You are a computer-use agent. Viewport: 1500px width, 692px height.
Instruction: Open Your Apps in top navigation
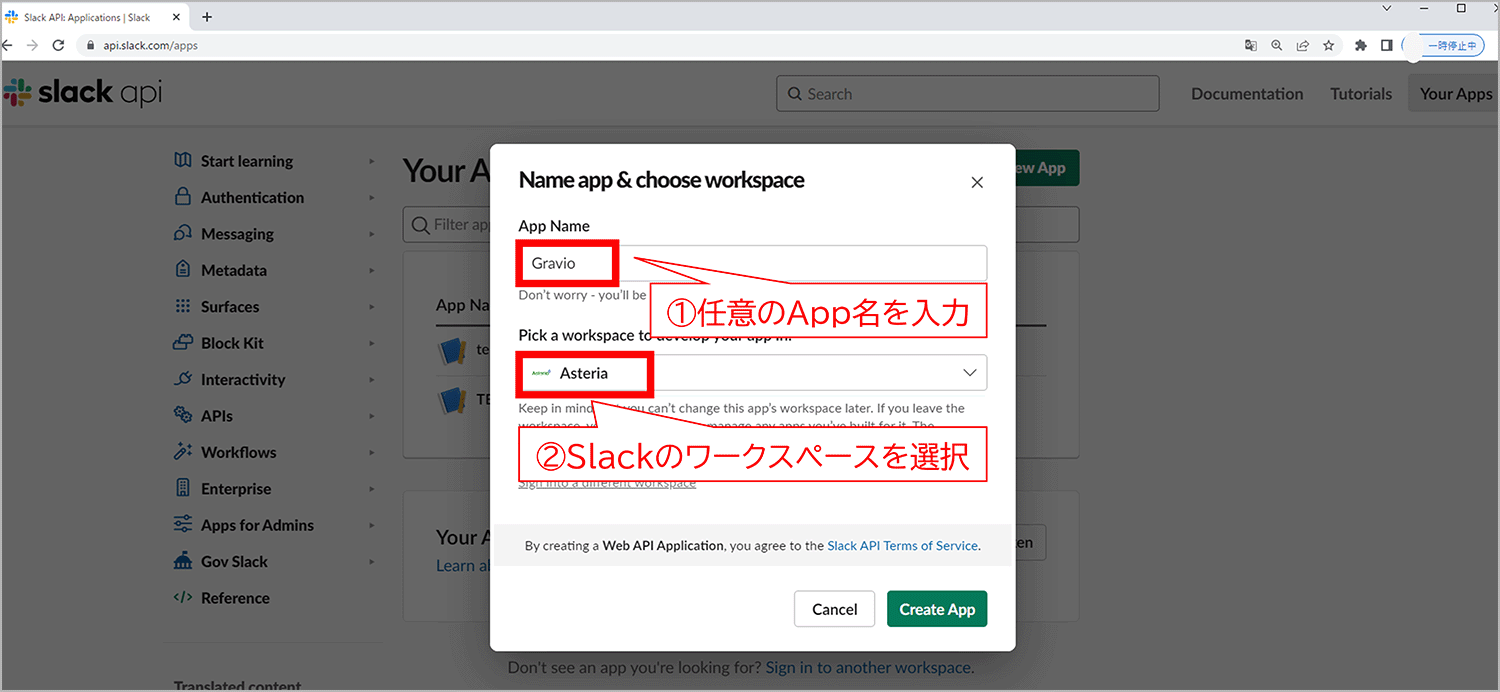coord(1456,93)
